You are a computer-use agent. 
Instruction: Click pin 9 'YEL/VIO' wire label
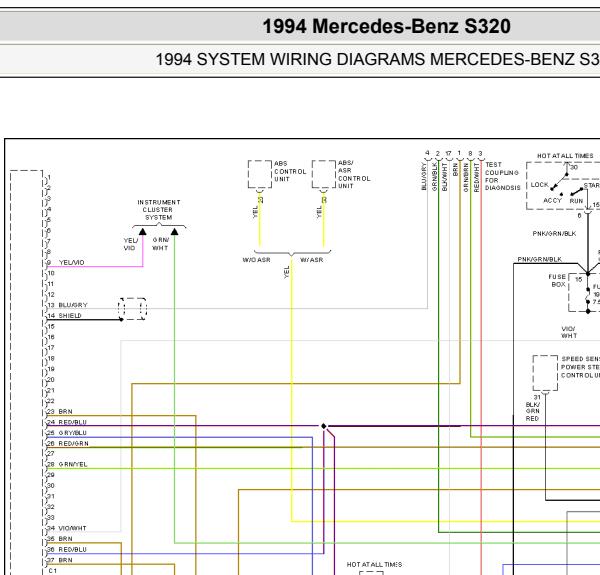pyautogui.click(x=72, y=262)
